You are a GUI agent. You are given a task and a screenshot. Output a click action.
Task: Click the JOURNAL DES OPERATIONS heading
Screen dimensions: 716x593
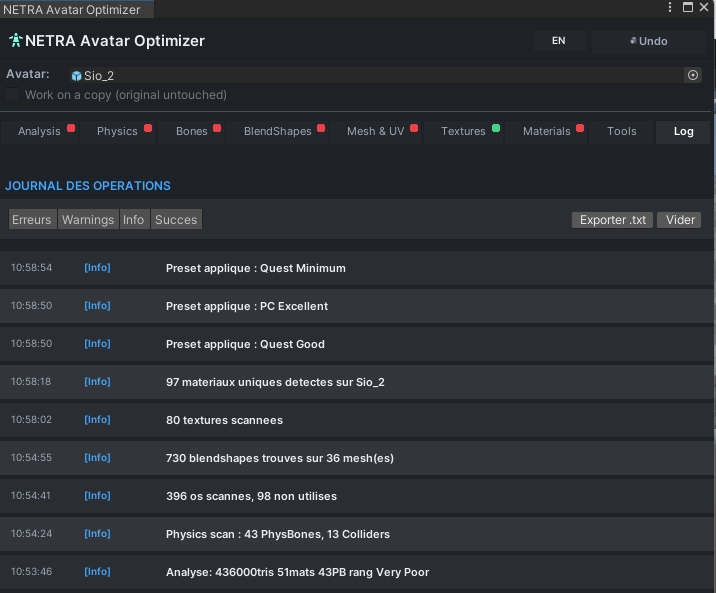(x=88, y=186)
